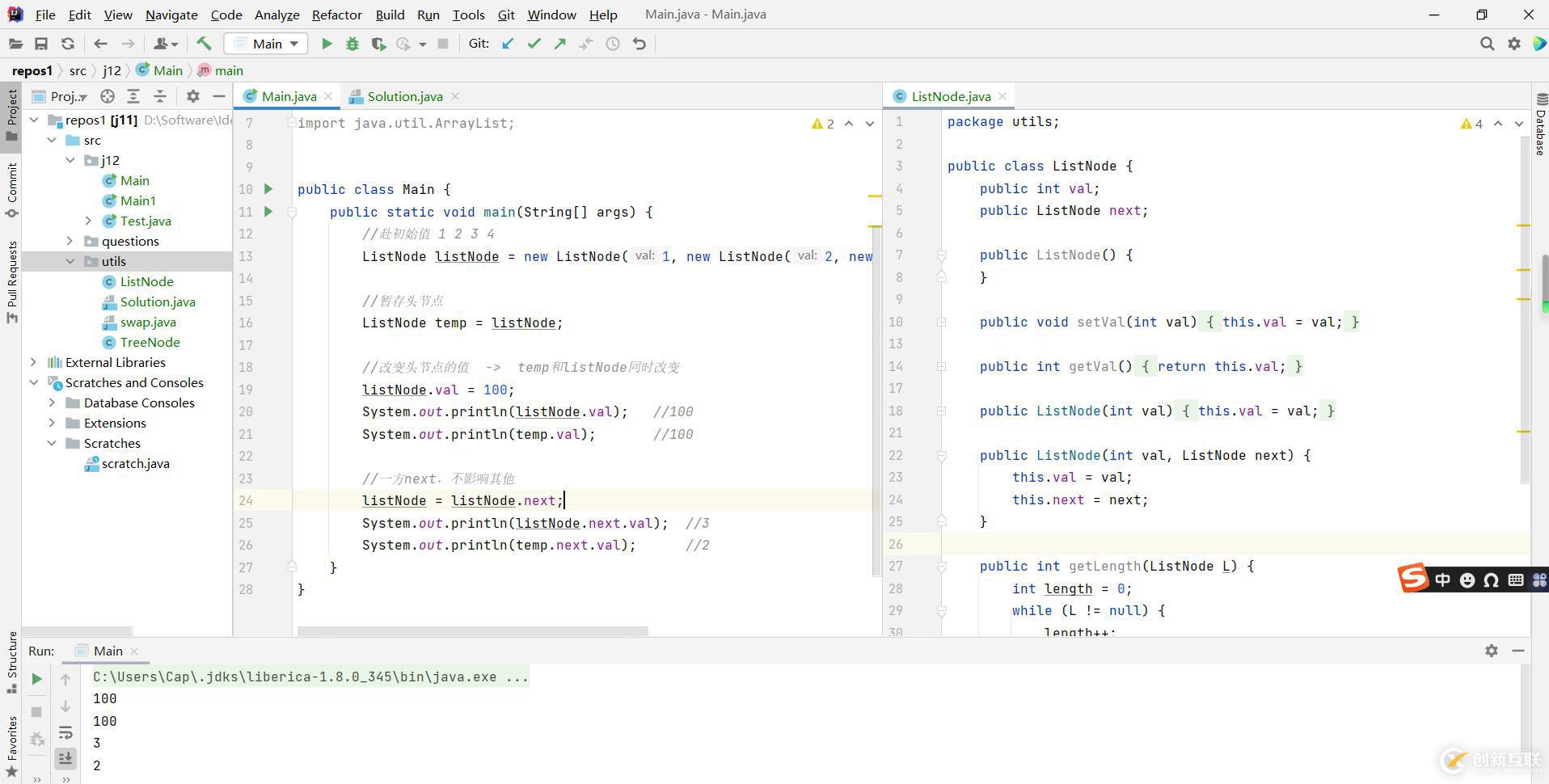Viewport: 1549px width, 784px height.
Task: Click the editor horizontal scrollbar
Action: tap(473, 630)
